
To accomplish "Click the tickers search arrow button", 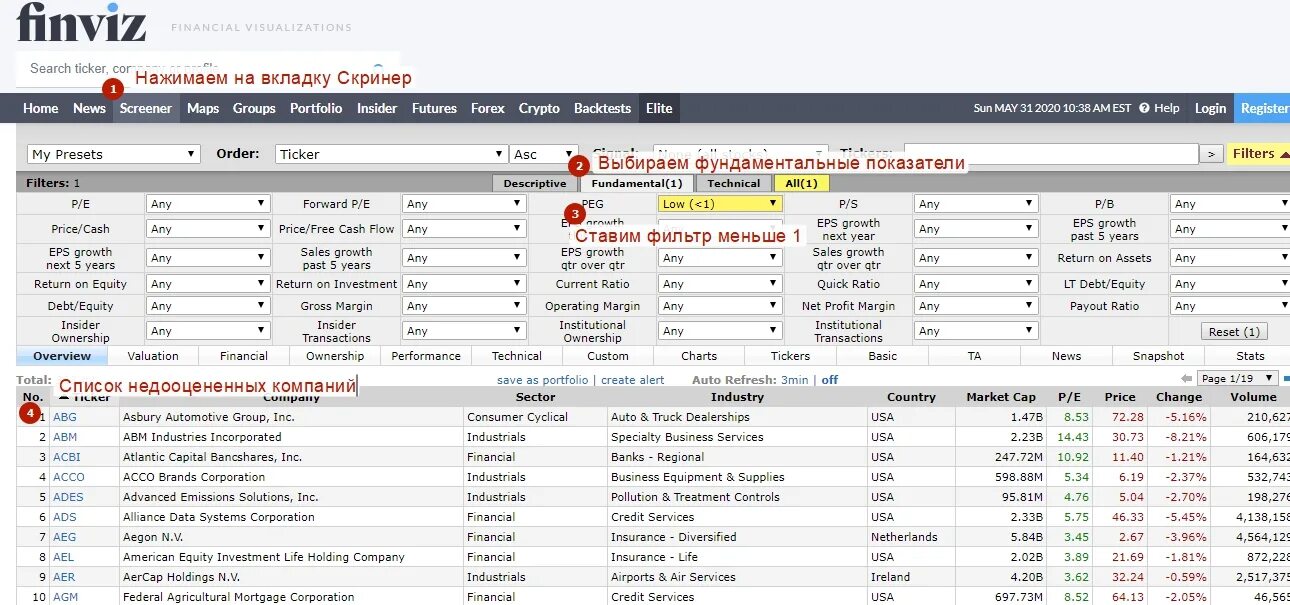I will pos(1211,154).
